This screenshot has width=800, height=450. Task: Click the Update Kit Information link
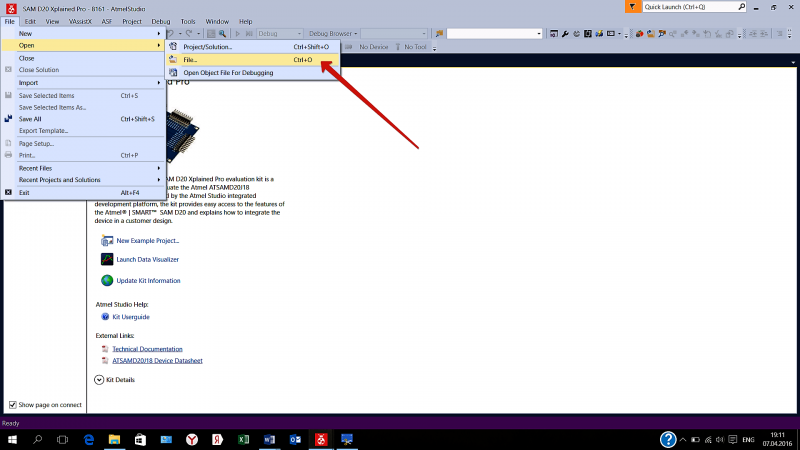[148, 281]
